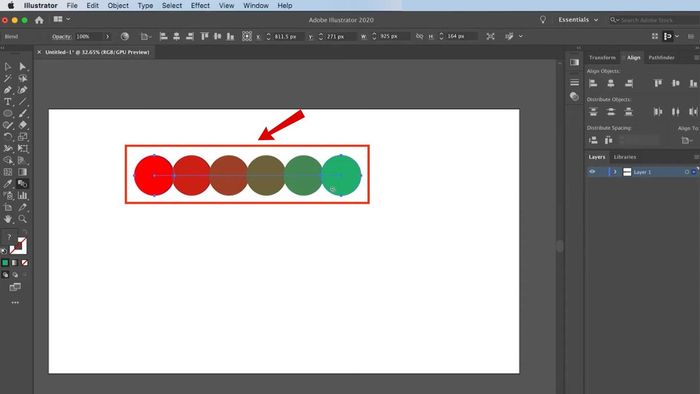Select the Zoom tool
This screenshot has width=700, height=394.
[x=22, y=219]
